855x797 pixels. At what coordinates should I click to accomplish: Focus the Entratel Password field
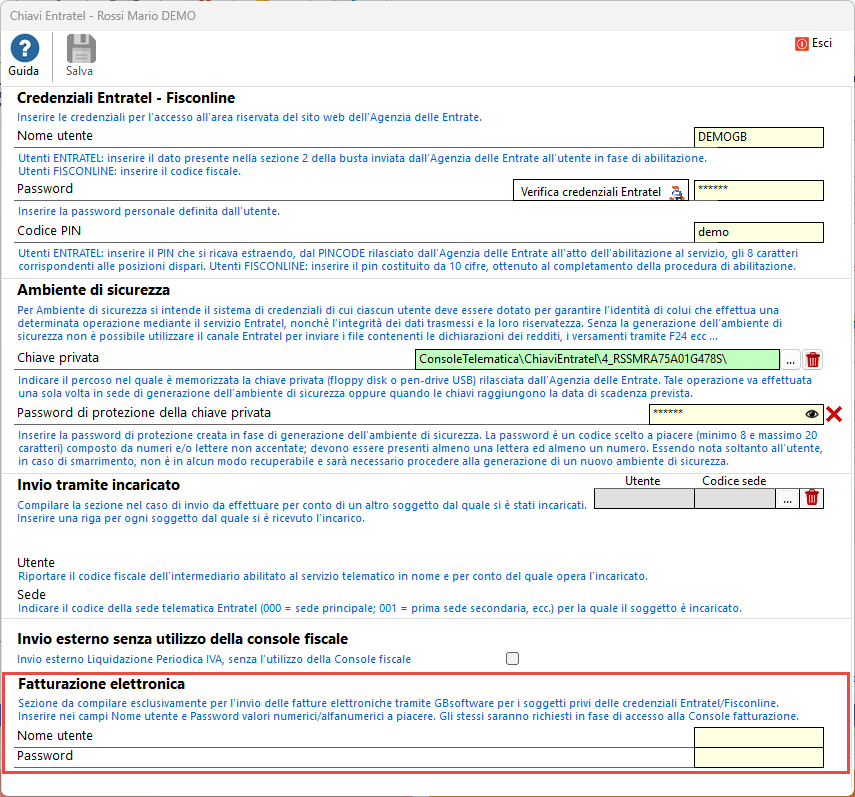point(758,190)
